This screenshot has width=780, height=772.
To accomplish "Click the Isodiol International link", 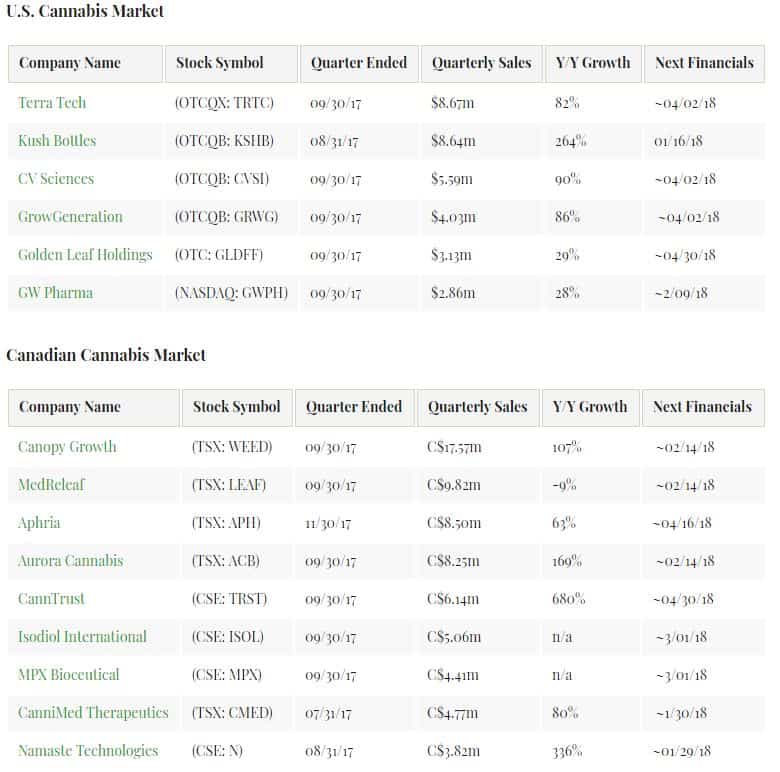I will (x=82, y=637).
